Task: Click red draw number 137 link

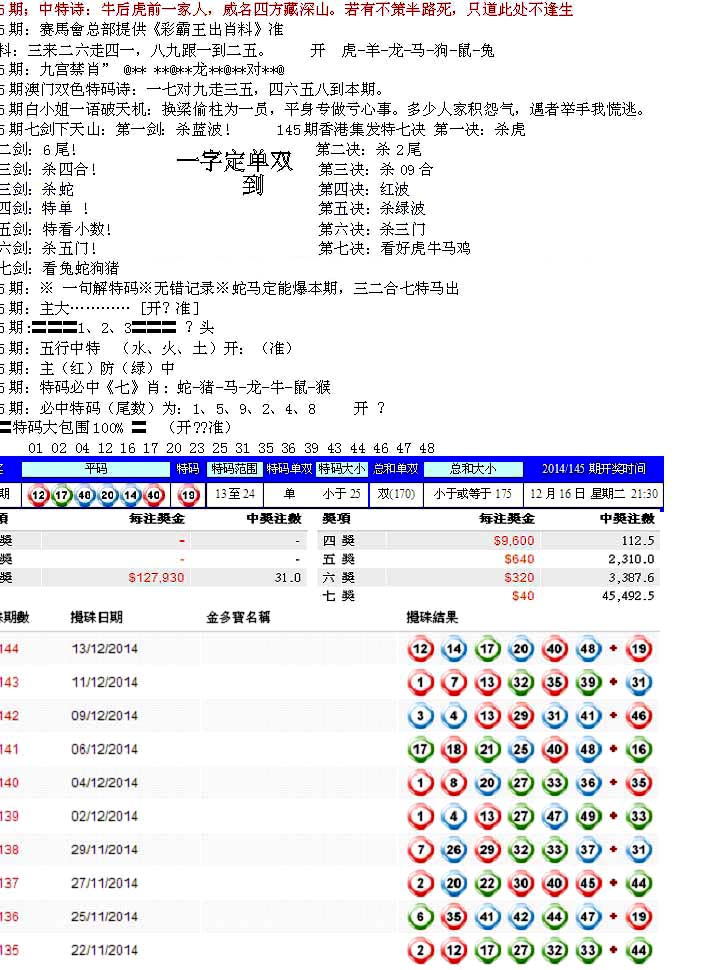Action: [8, 883]
